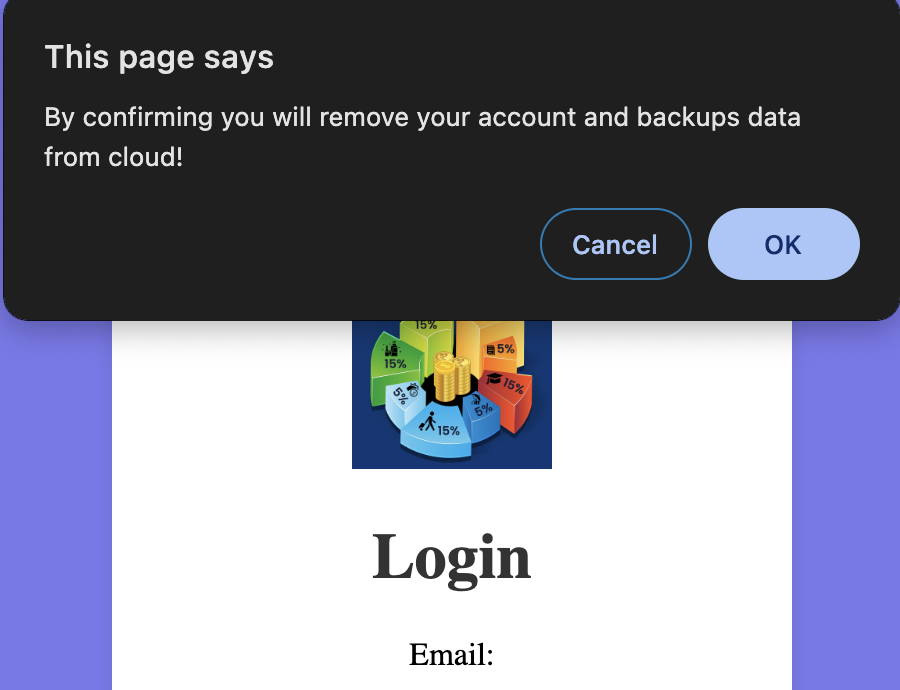900x690 pixels.
Task: Click the piggy bank icon in logo
Action: click(x=411, y=391)
